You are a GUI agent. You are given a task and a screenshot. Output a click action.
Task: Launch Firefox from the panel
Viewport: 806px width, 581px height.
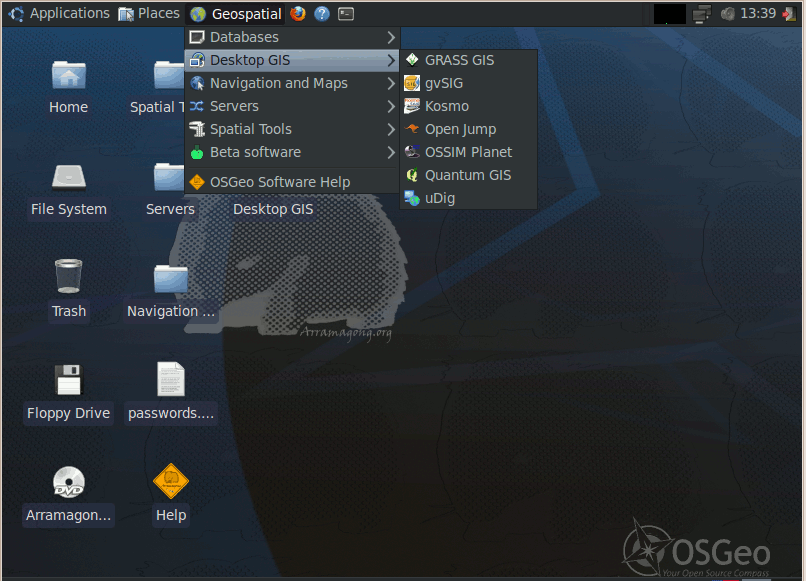click(298, 14)
